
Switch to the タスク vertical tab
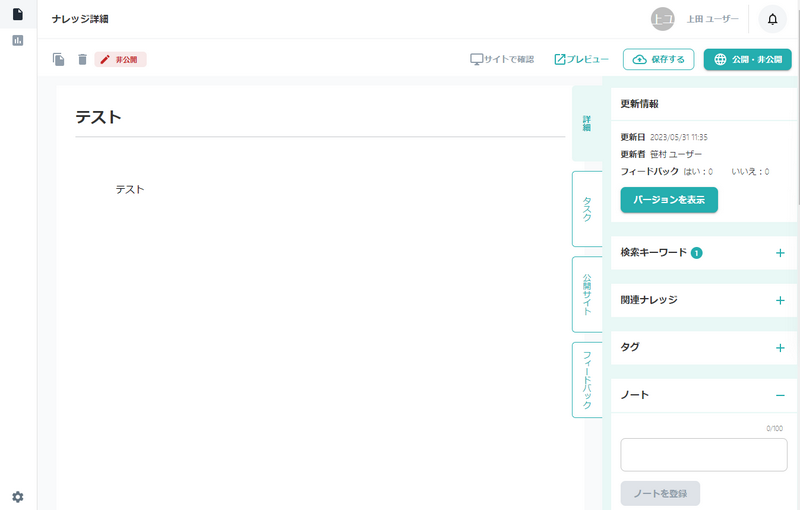pyautogui.click(x=587, y=208)
